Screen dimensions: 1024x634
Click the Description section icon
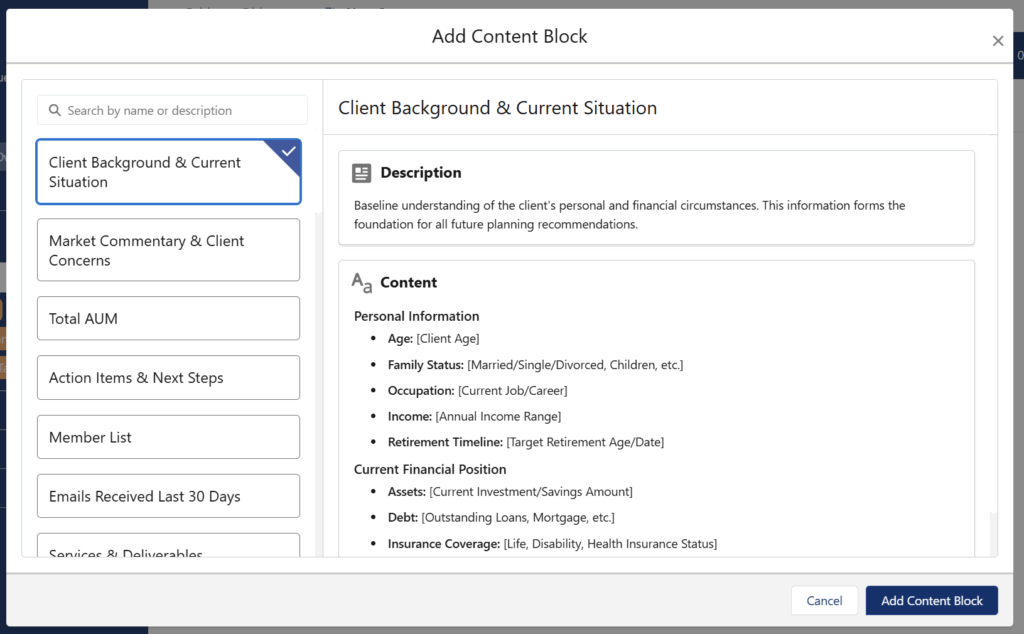pos(362,173)
